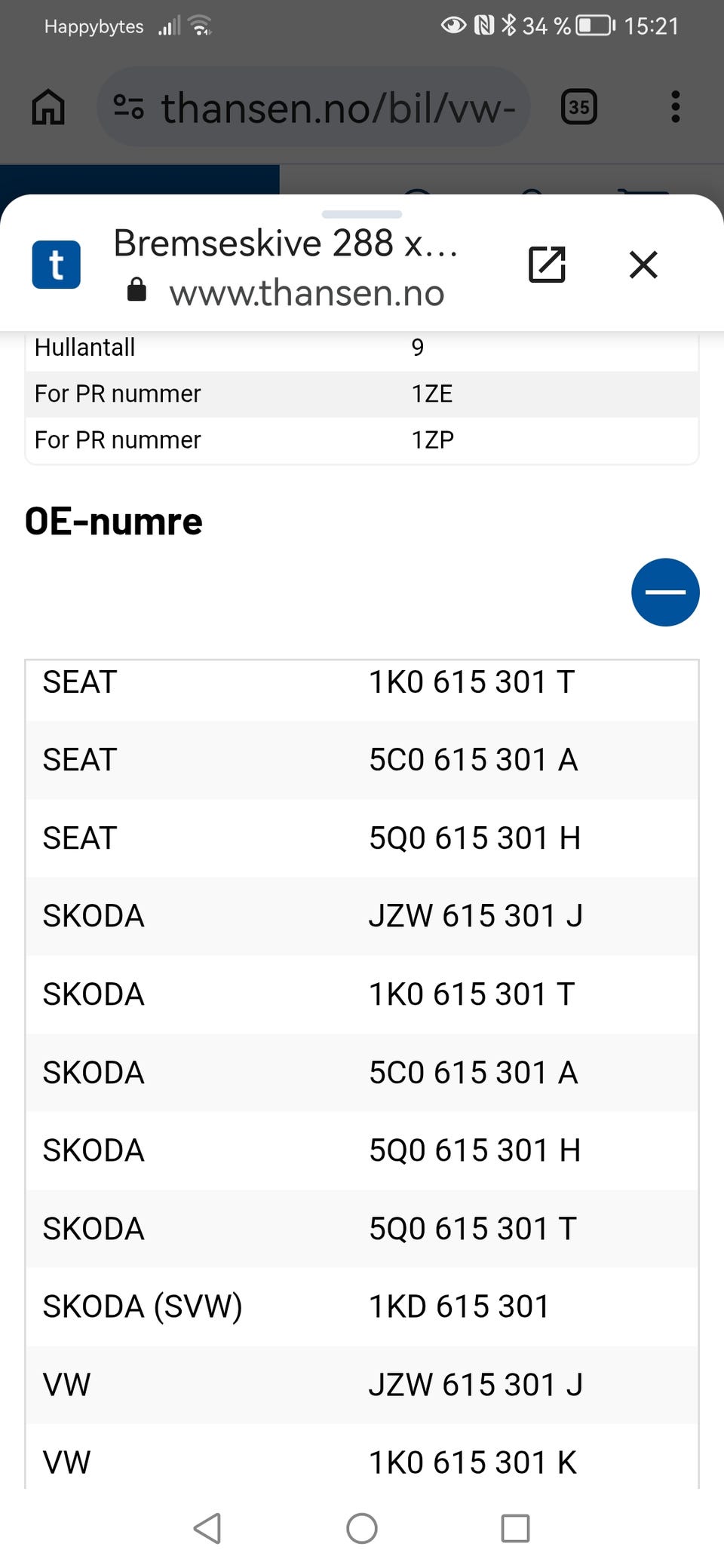Tap the Android back navigation button
The height and width of the screenshot is (1568, 724).
click(207, 1528)
